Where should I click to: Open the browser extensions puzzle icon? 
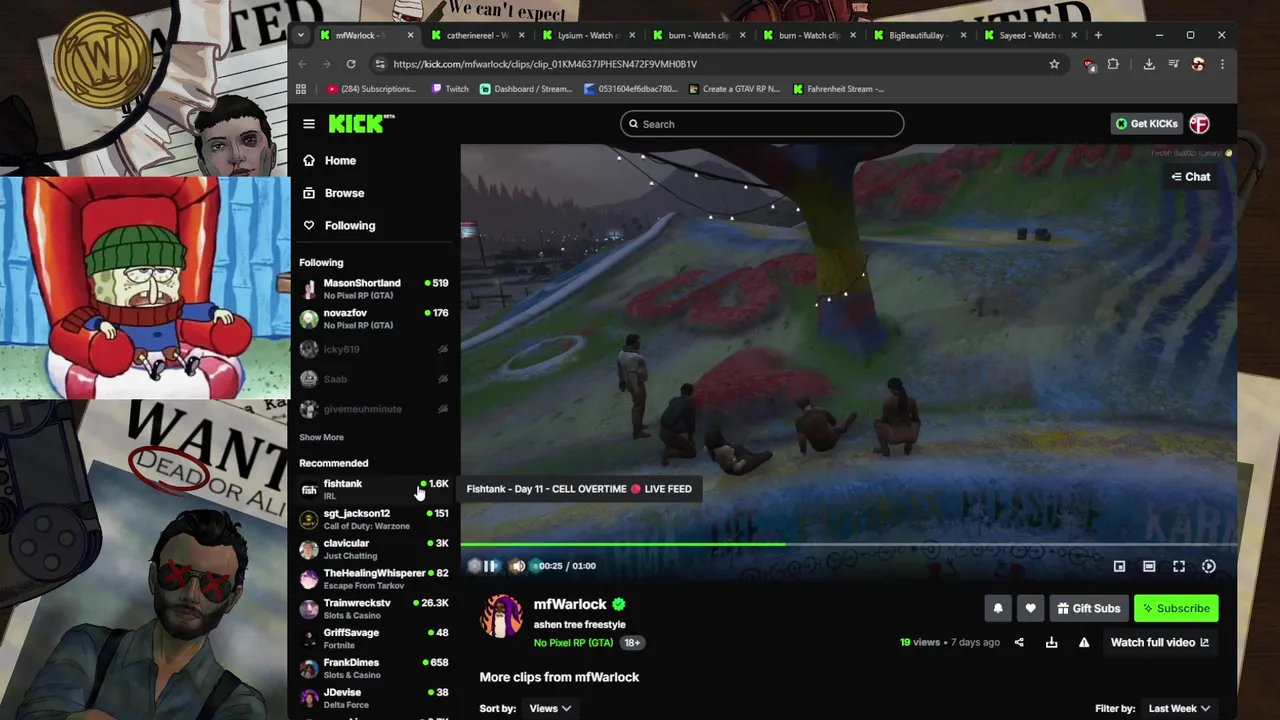[1113, 64]
